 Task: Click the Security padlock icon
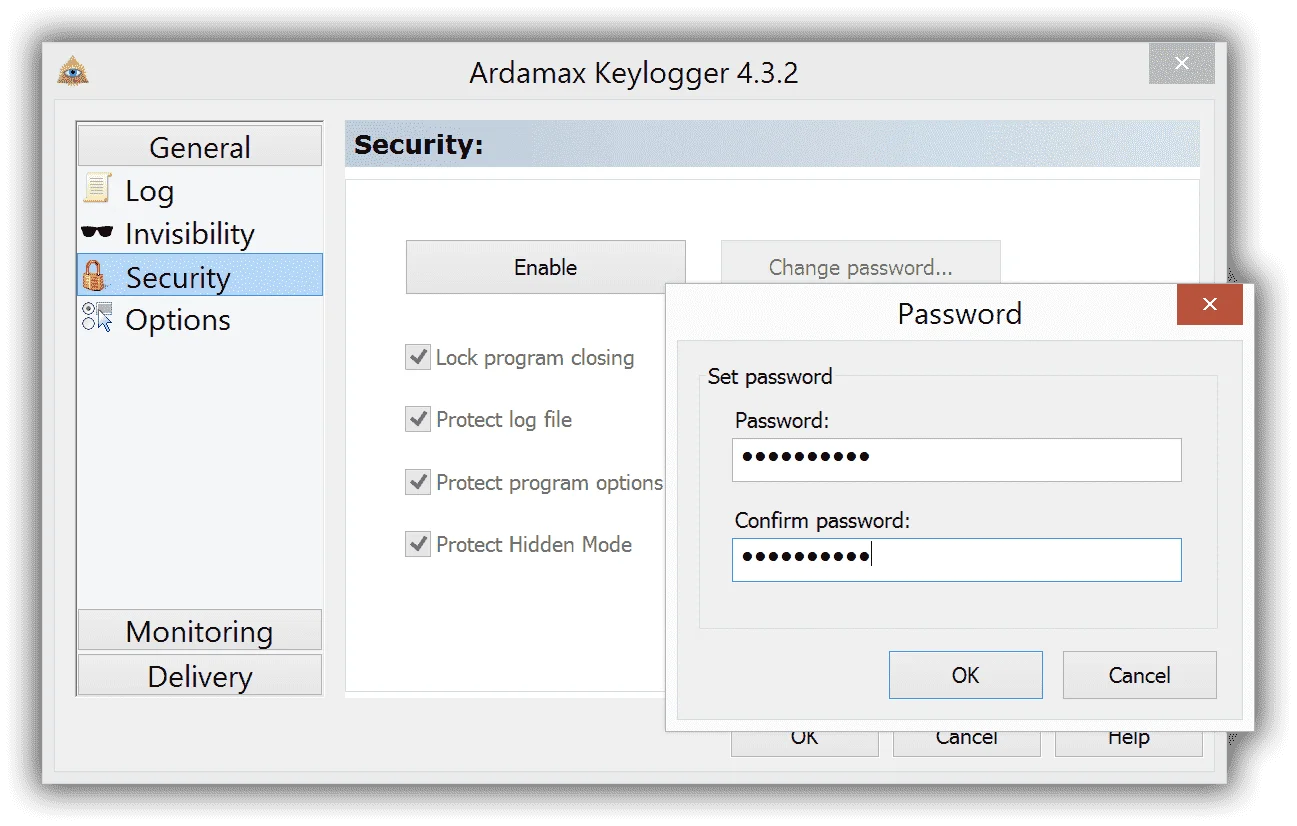(95, 276)
